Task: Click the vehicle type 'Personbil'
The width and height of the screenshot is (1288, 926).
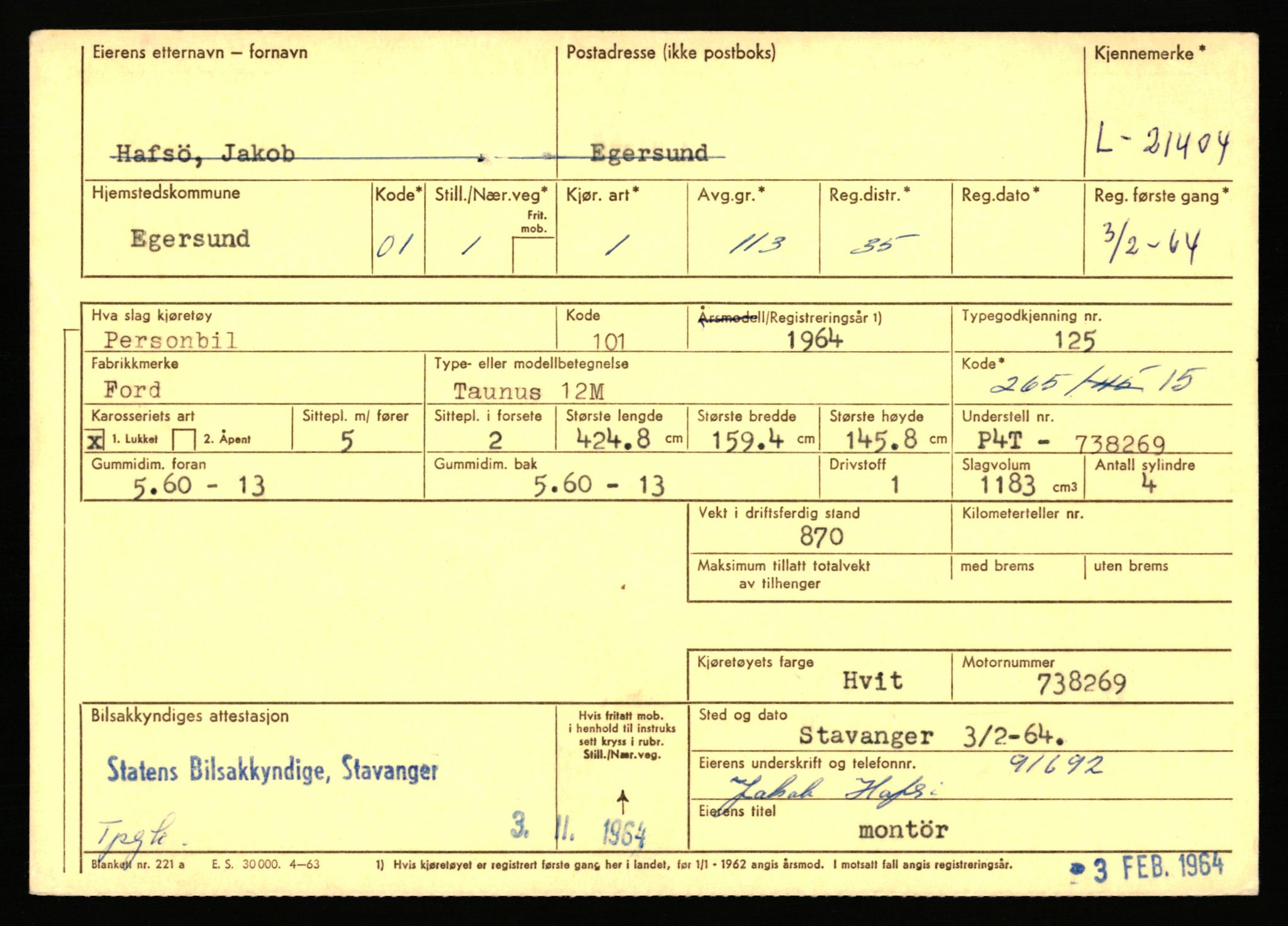Action: click(x=170, y=340)
